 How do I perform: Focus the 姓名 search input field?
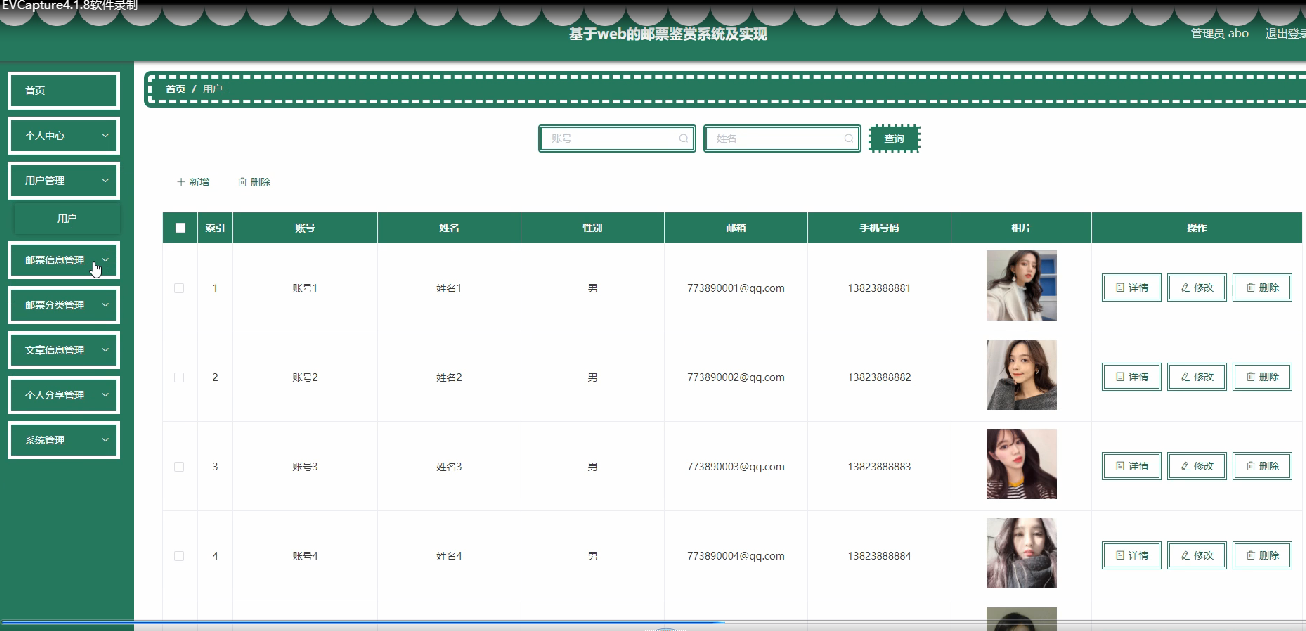point(782,139)
